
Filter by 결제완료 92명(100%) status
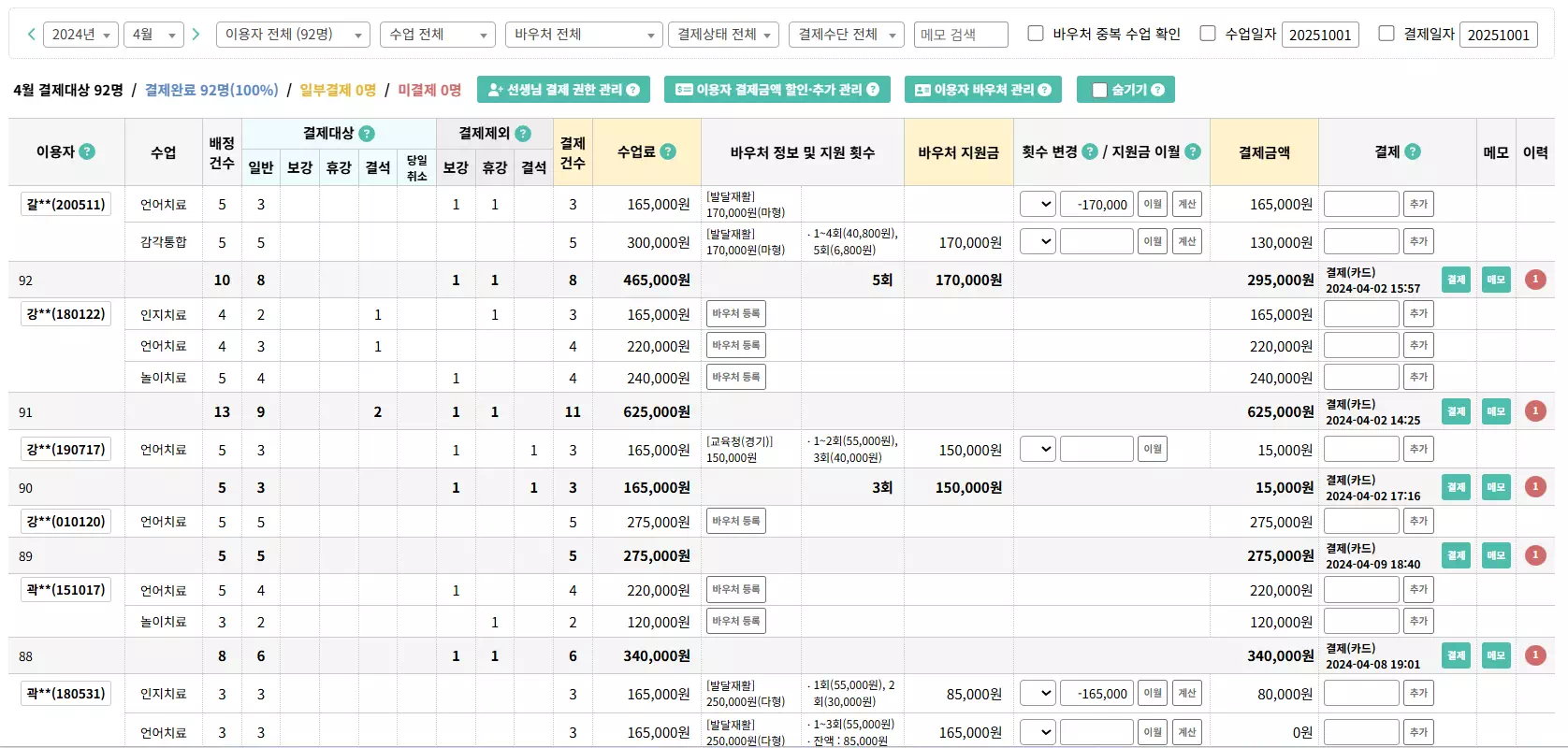point(211,90)
